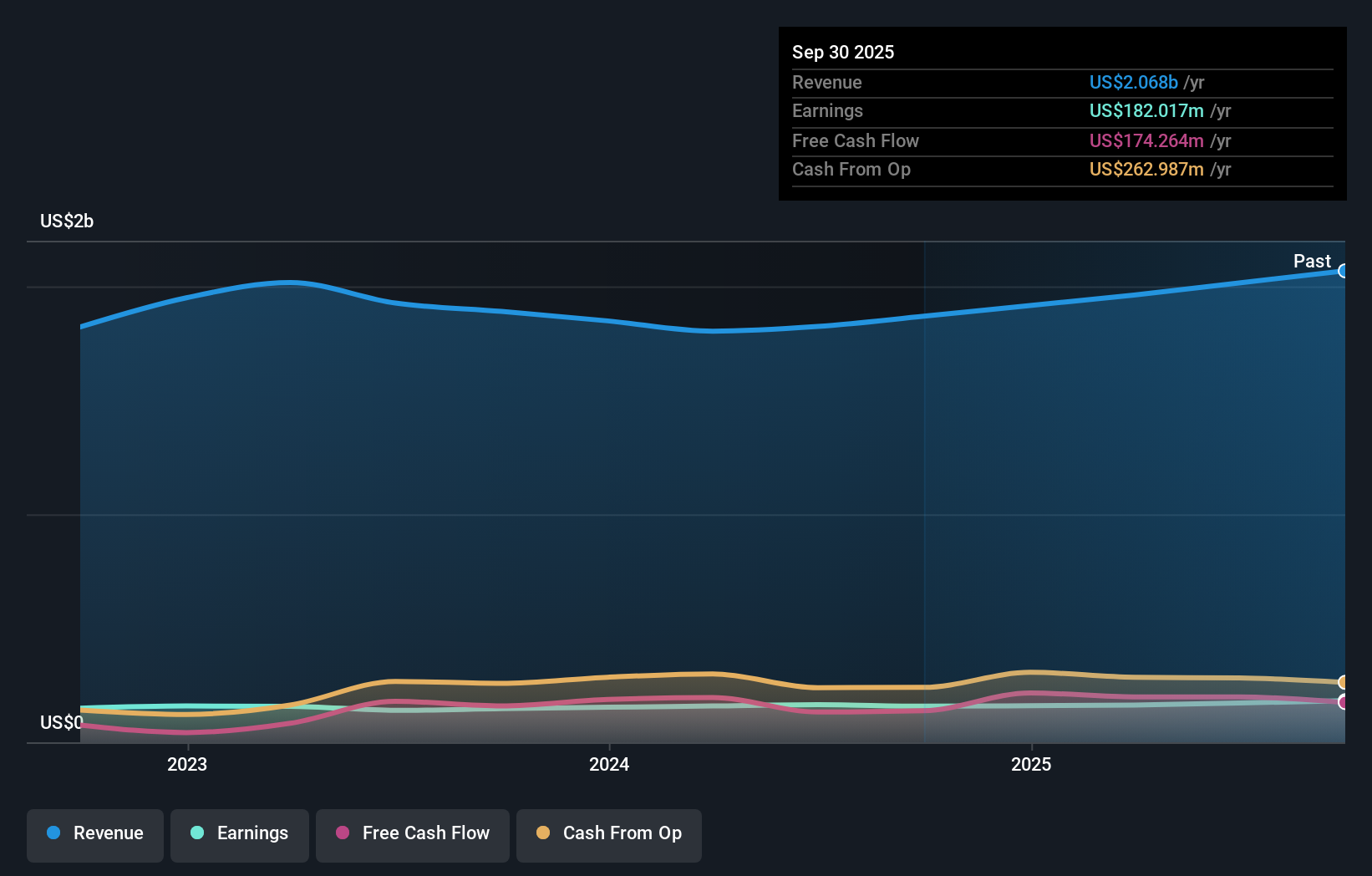Select the 2024 axis label

pyautogui.click(x=609, y=764)
